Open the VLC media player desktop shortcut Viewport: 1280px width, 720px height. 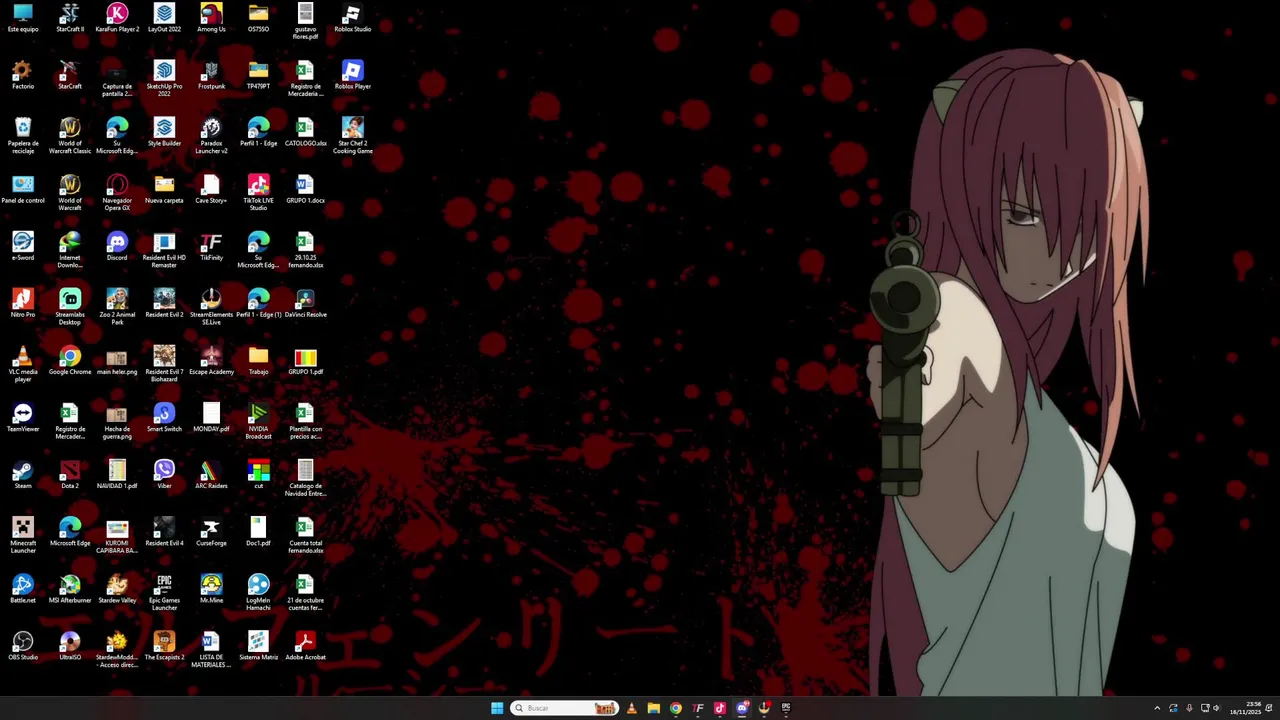coord(23,363)
